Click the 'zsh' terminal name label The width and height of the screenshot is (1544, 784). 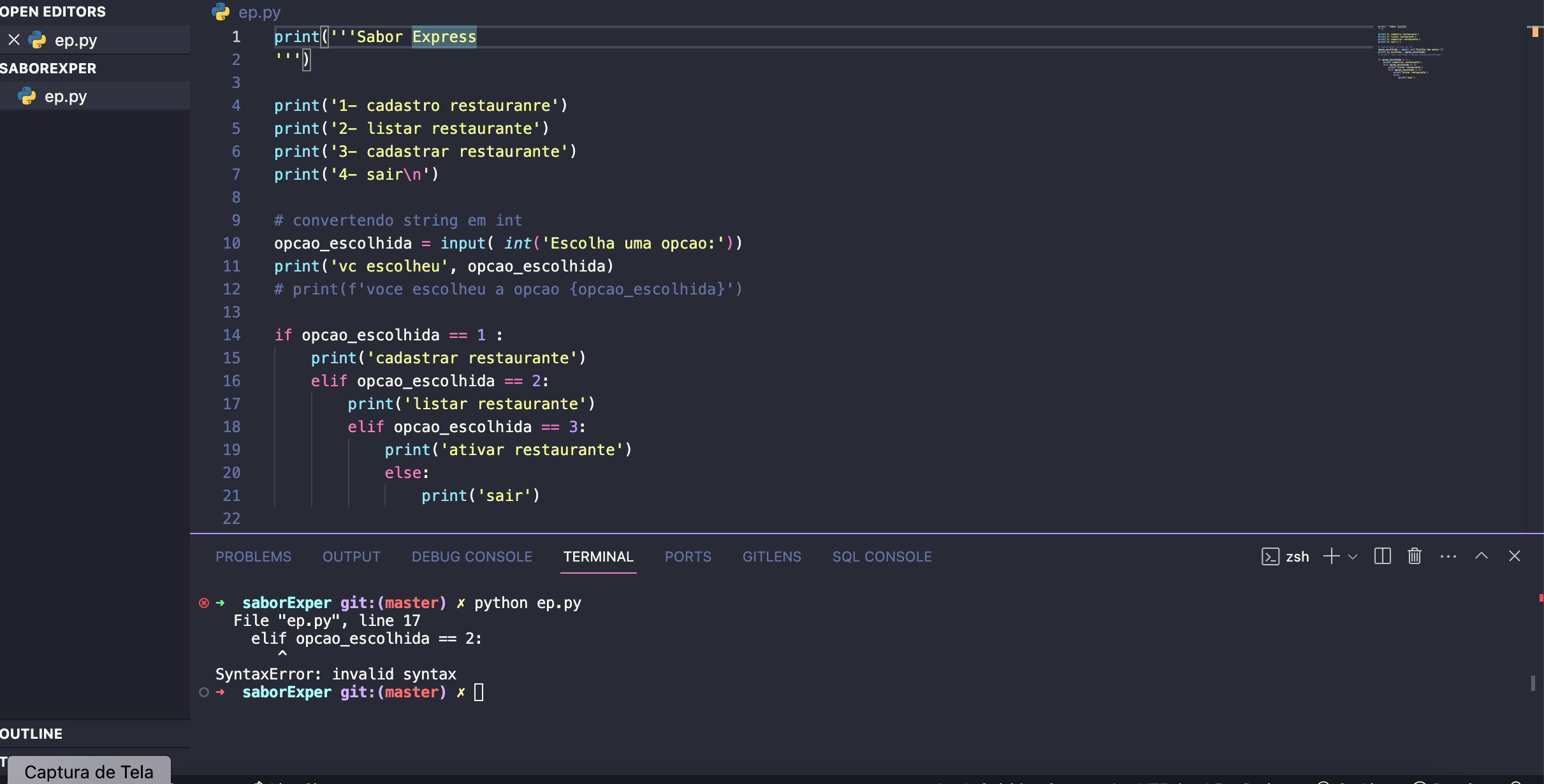point(1297,556)
